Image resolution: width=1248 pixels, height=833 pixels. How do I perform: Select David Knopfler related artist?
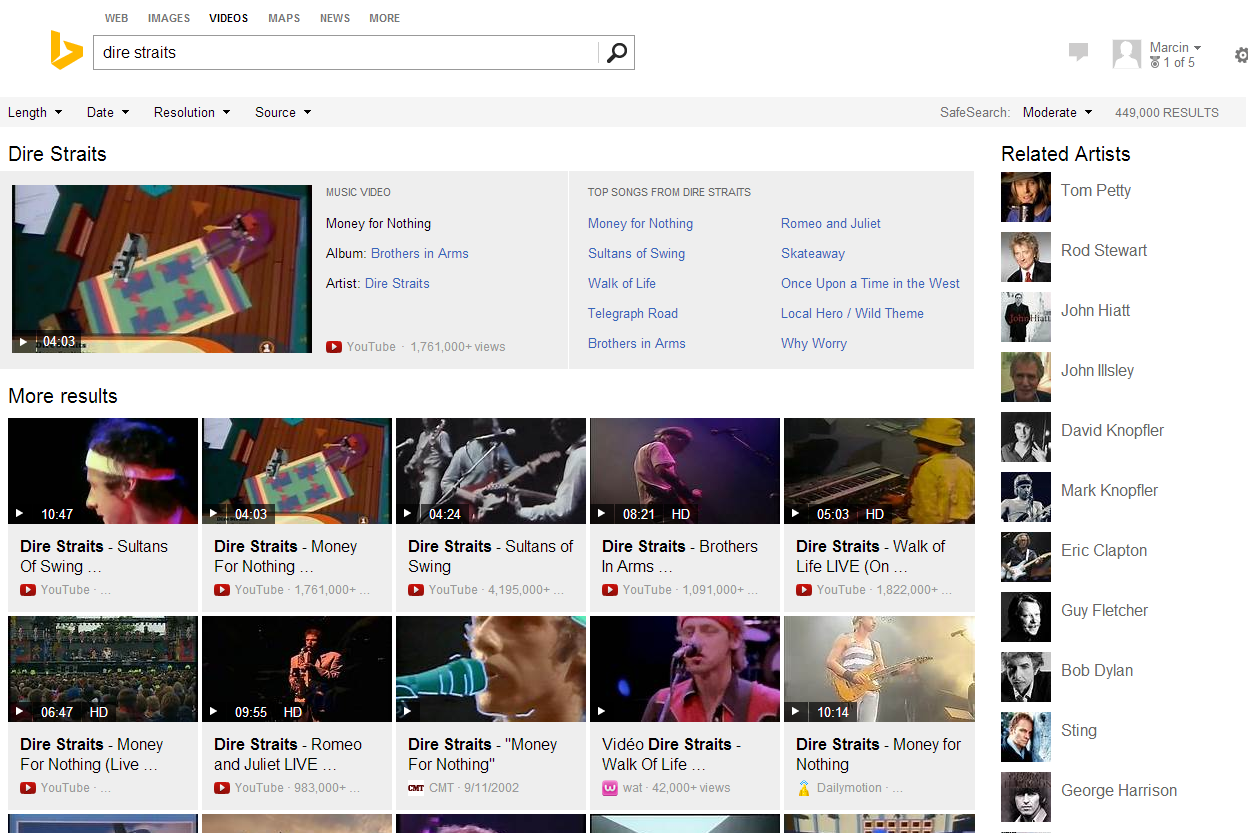[1112, 430]
